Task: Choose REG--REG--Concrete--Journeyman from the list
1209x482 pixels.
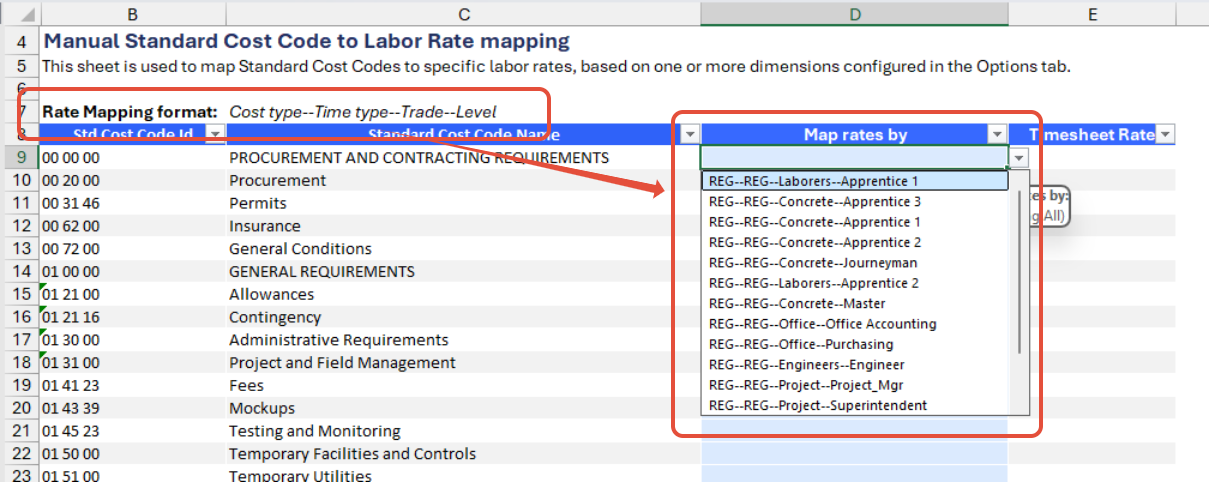Action: coord(812,263)
